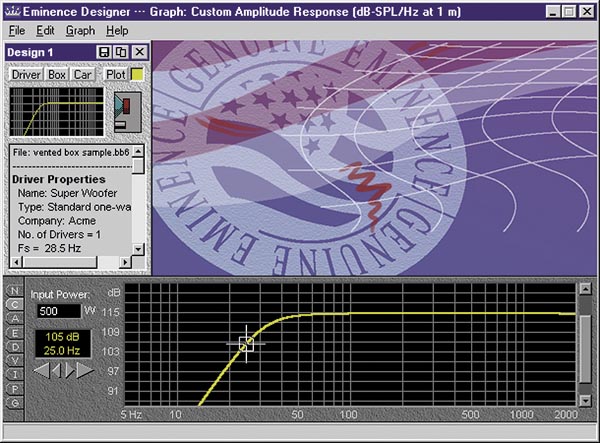Click the graph scrollbar up arrow
600x443 pixels.
tap(585, 288)
